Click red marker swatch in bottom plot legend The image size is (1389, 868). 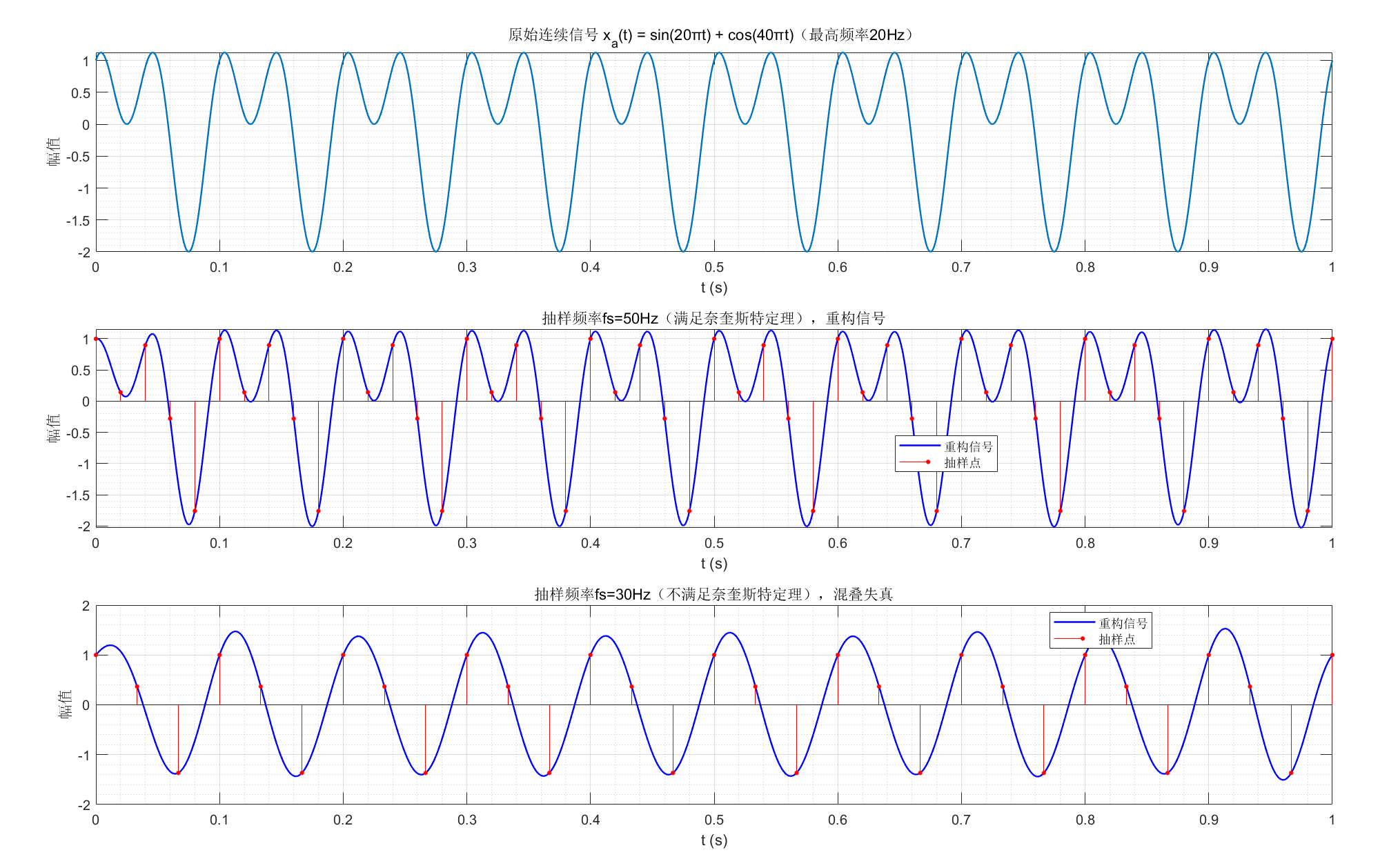tap(1082, 639)
